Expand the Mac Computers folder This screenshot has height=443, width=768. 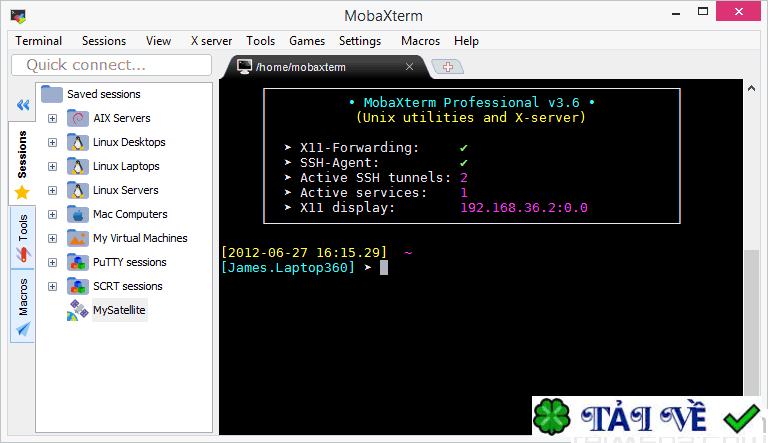(x=52, y=214)
